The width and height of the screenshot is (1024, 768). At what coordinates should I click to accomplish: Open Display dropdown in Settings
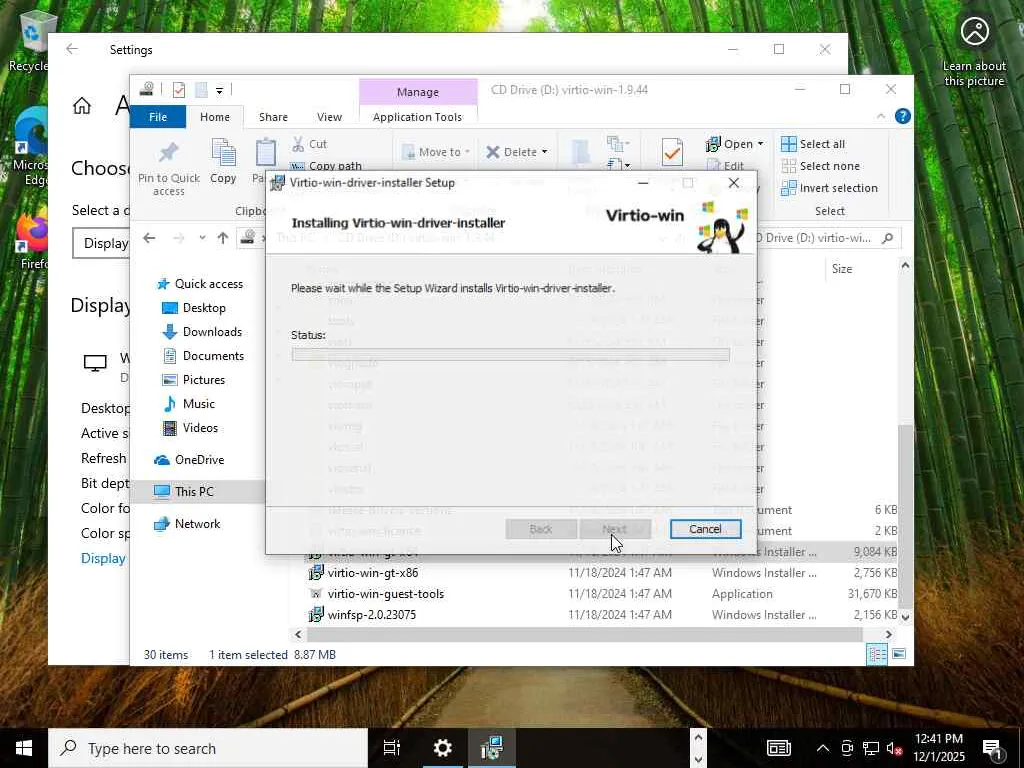coord(101,243)
